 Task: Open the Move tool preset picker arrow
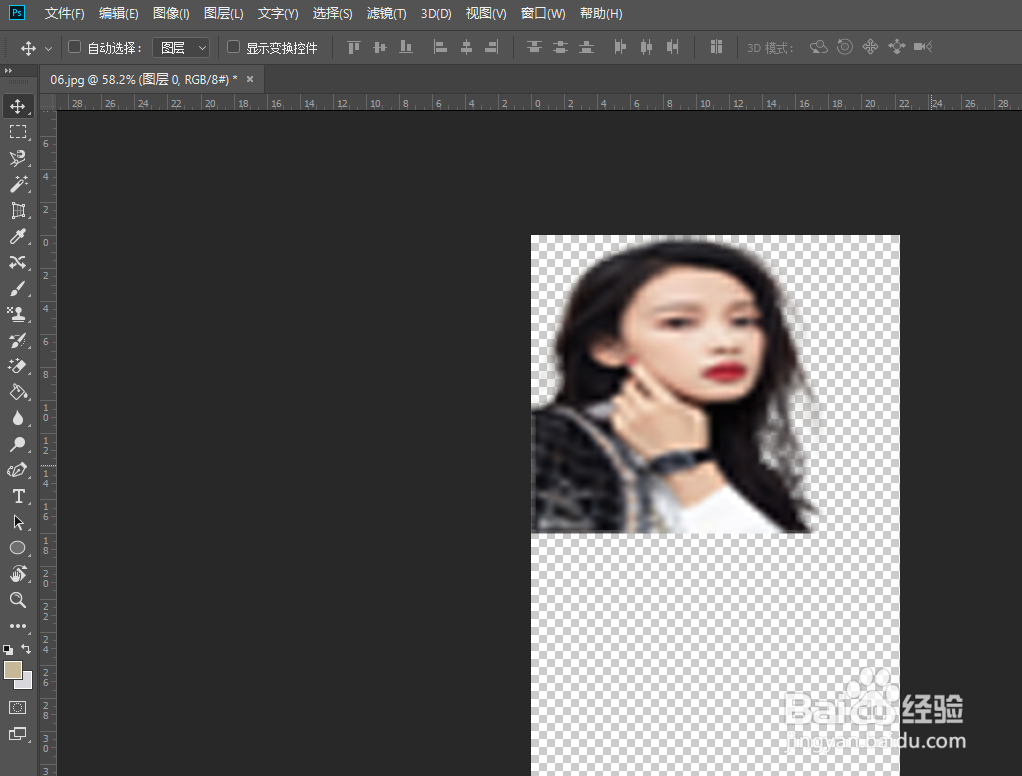pyautogui.click(x=48, y=48)
